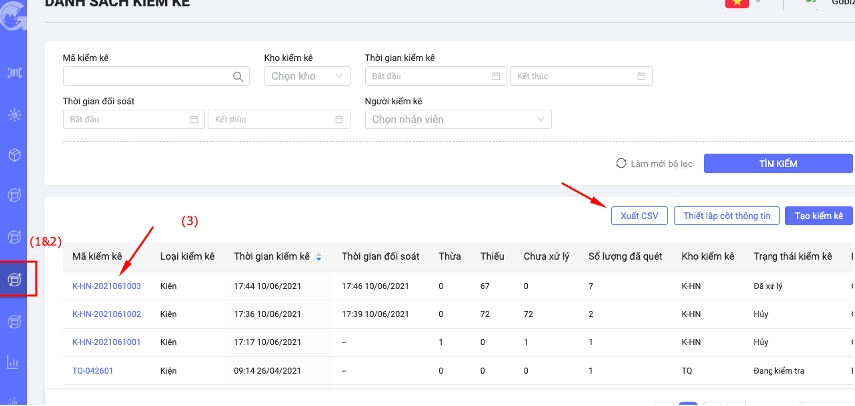Click the sort arrows on Thời gian kiểm kê
The image size is (855, 406).
pyautogui.click(x=319, y=257)
